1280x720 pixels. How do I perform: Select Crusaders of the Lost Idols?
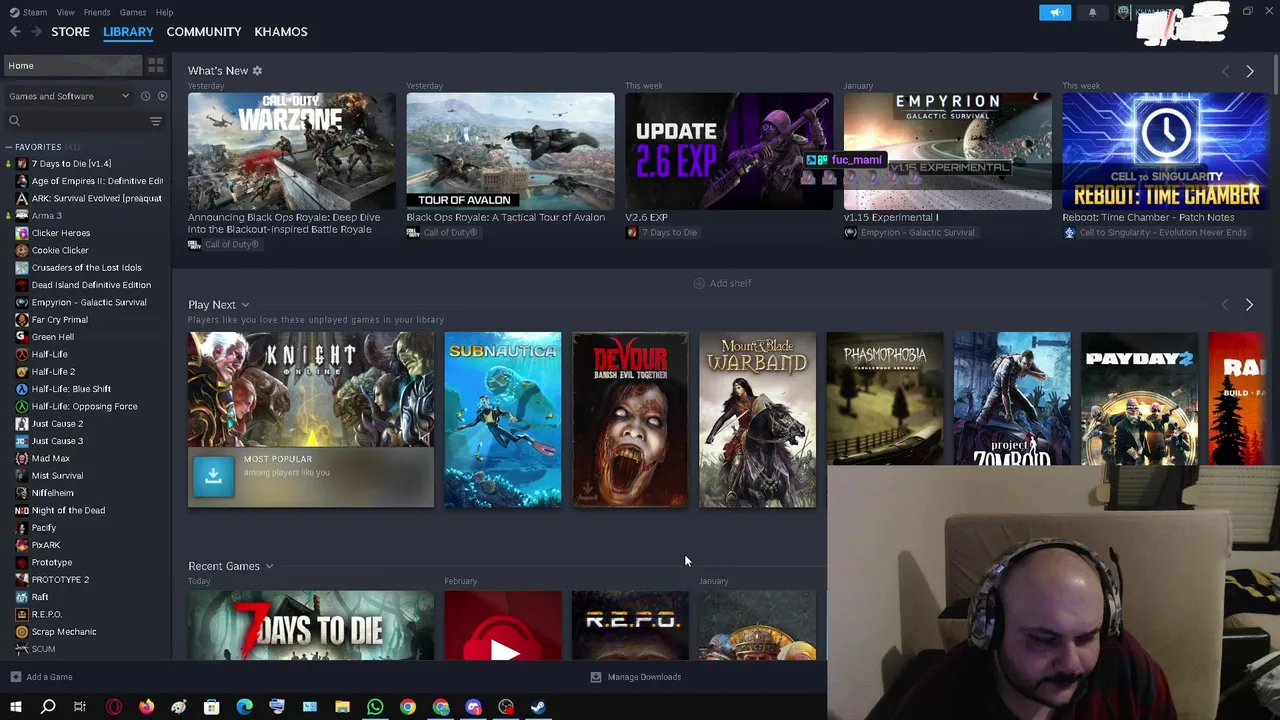point(86,268)
